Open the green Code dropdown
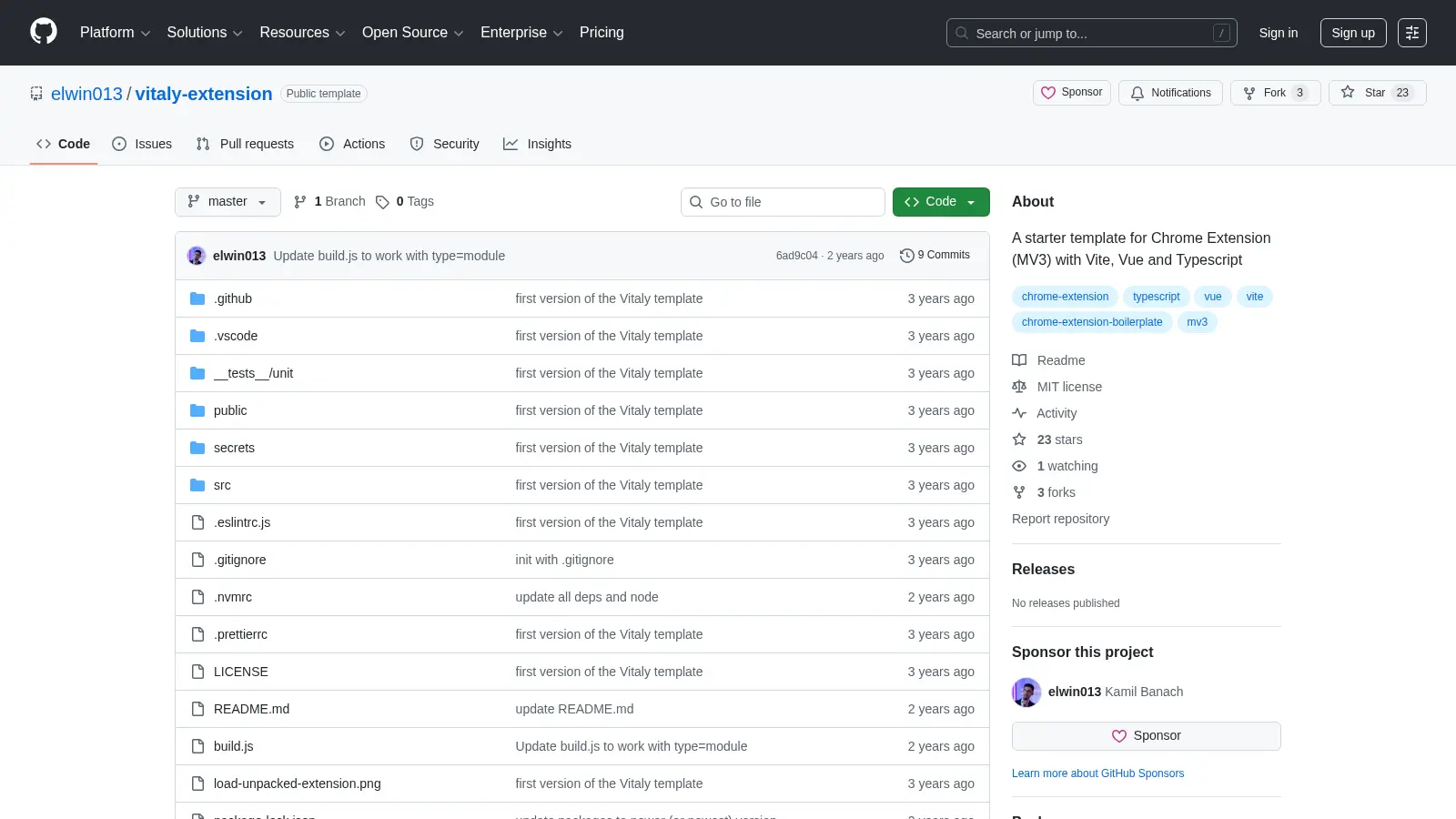Image resolution: width=1456 pixels, height=819 pixels. click(x=941, y=202)
